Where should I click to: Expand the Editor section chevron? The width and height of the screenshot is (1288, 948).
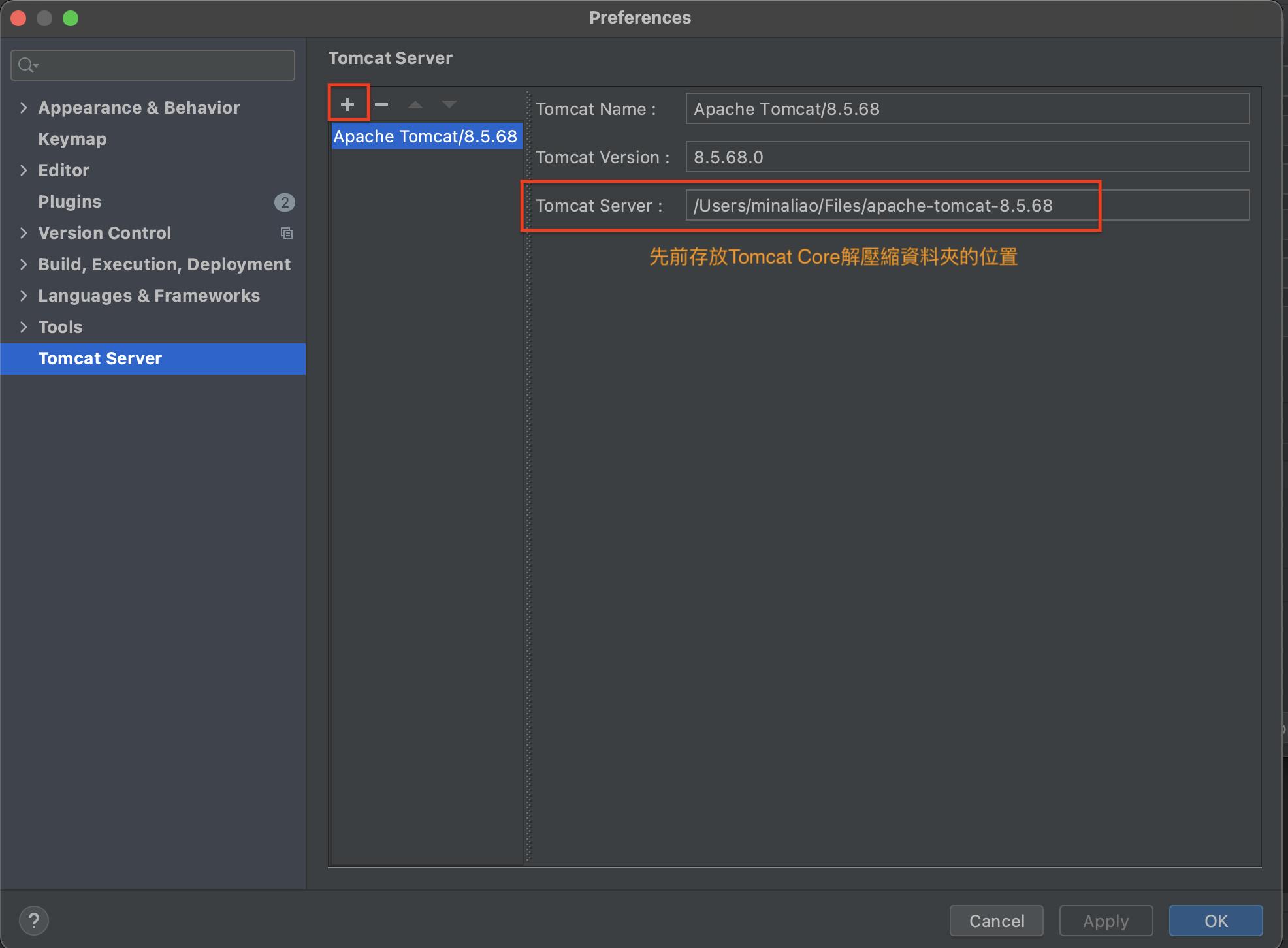pos(24,170)
